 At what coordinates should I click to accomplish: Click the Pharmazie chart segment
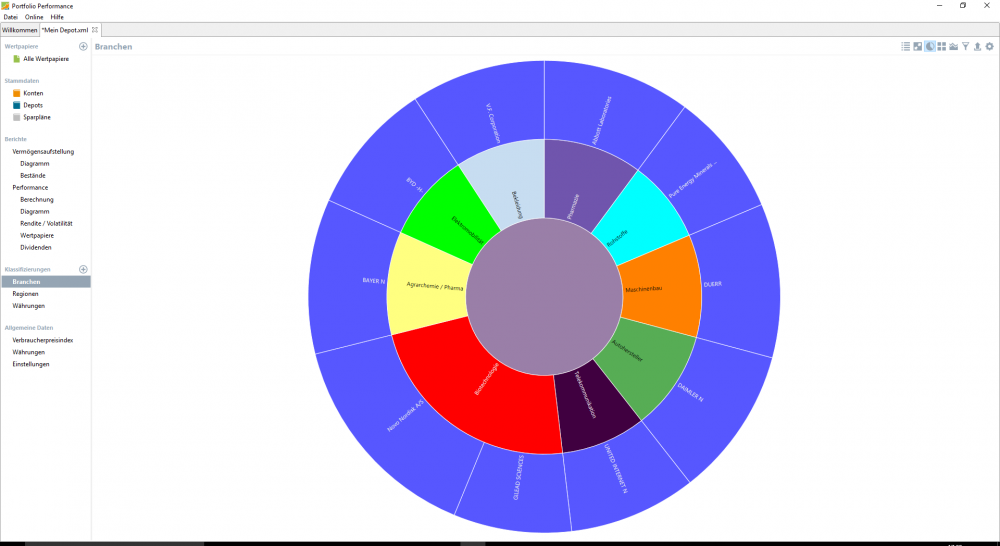[x=580, y=182]
